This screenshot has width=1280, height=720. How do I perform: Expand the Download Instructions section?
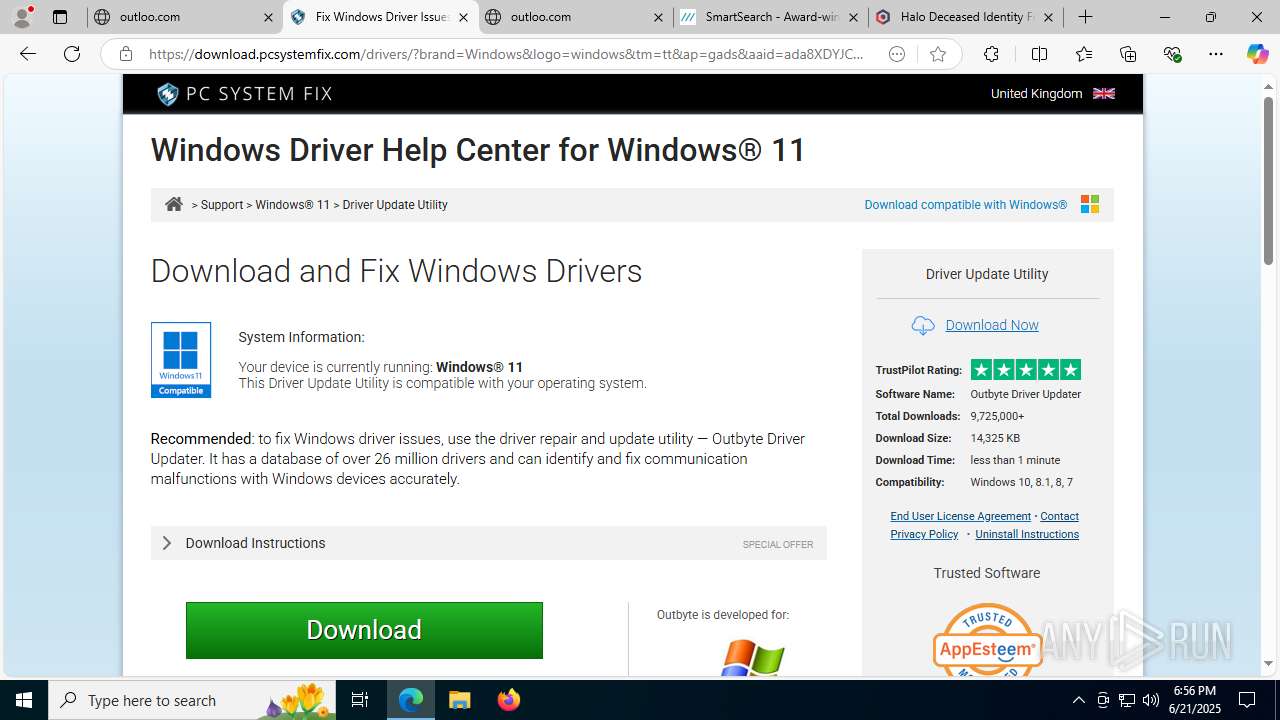pos(489,543)
